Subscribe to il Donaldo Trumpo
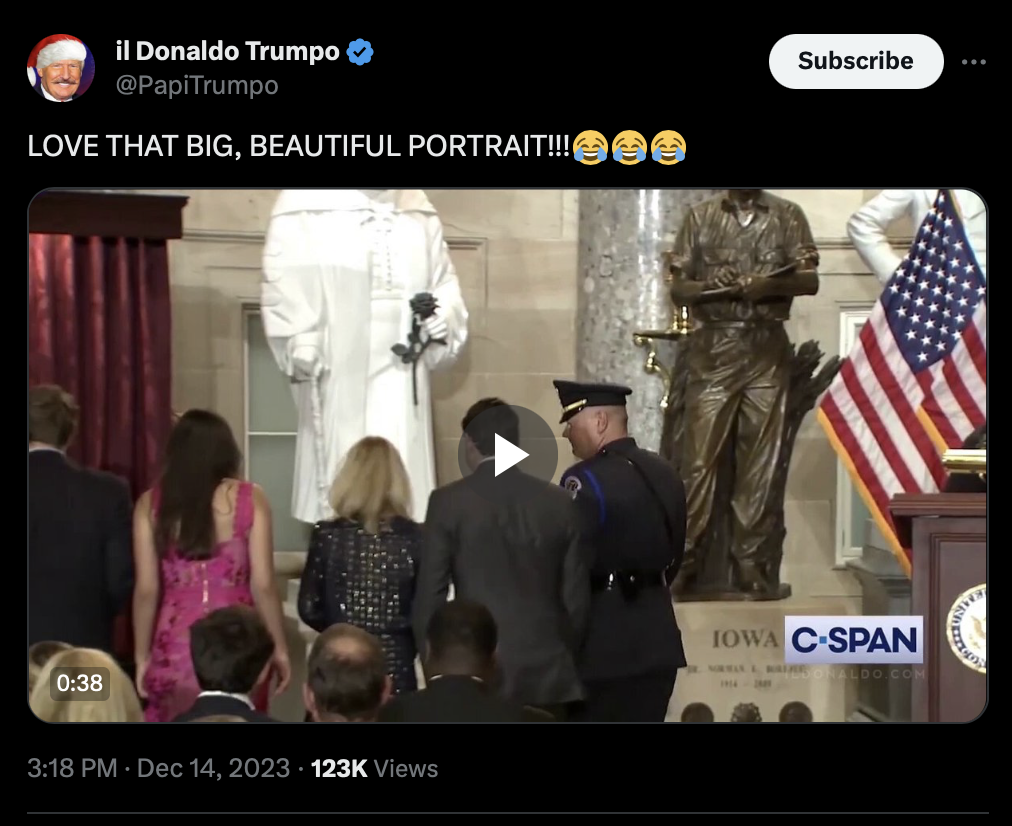Image resolution: width=1012 pixels, height=826 pixels. [856, 61]
